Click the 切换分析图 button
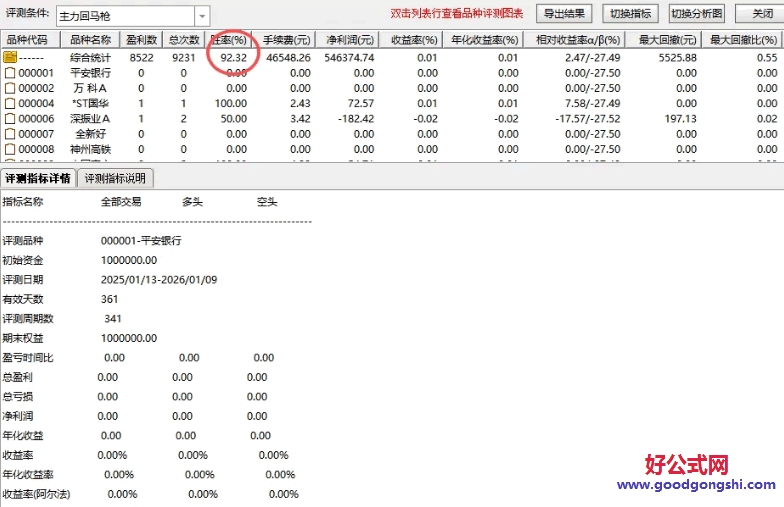Screen dimensions: 784x507 697,14
